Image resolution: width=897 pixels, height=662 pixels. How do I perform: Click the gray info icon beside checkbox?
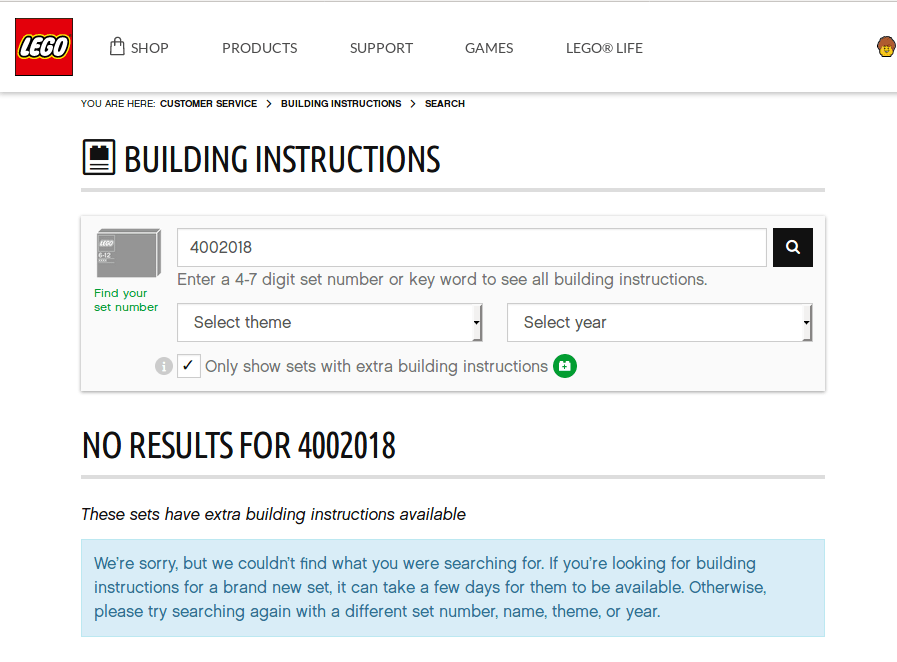(x=164, y=366)
